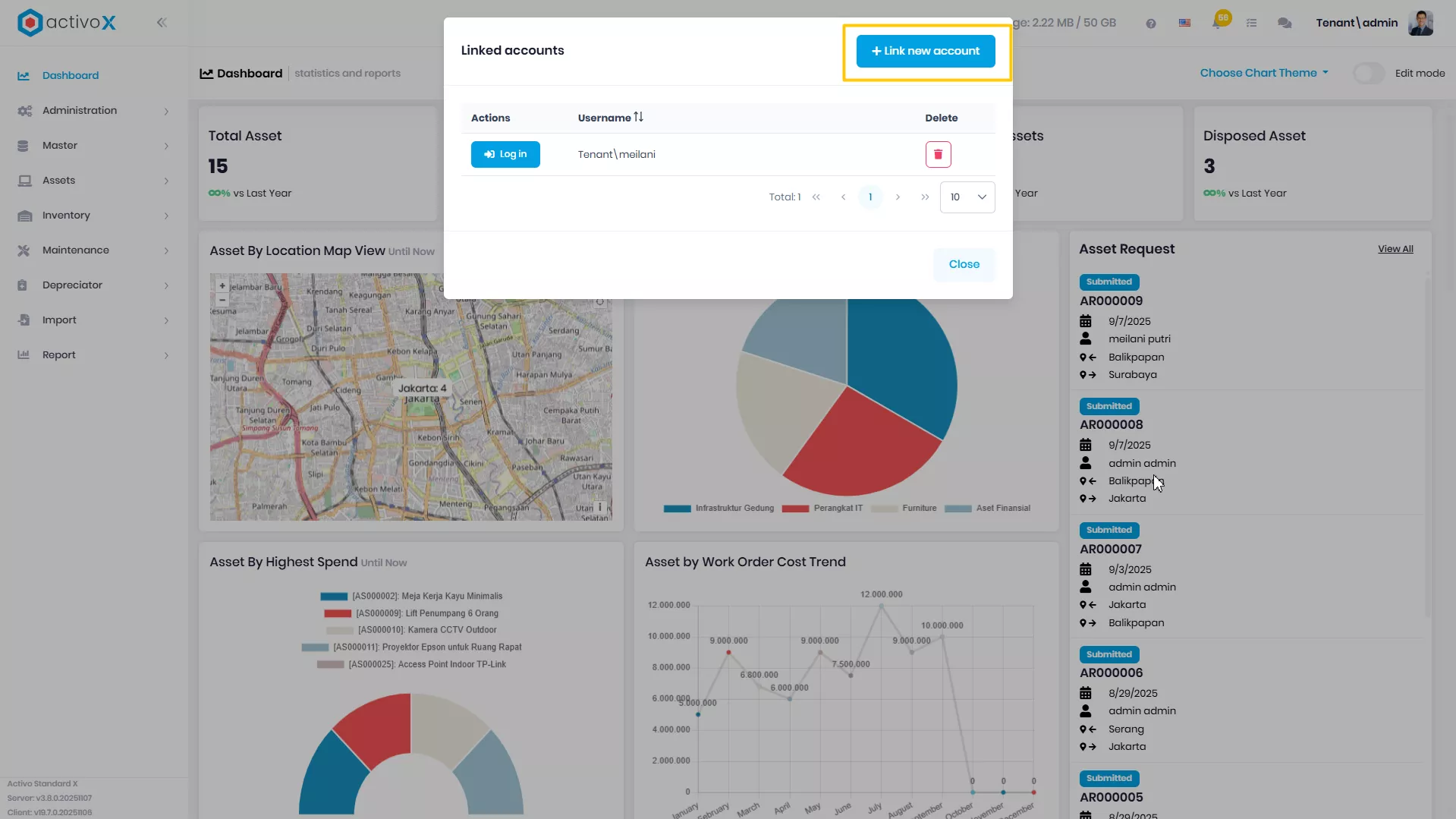Open the Assets sidebar menu

pos(94,181)
